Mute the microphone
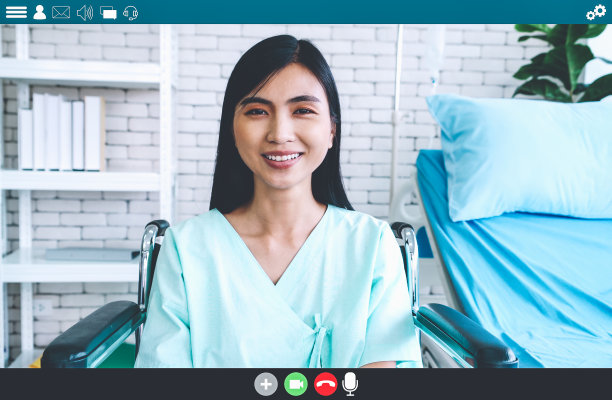Viewport: 612px width, 400px height. coord(350,384)
